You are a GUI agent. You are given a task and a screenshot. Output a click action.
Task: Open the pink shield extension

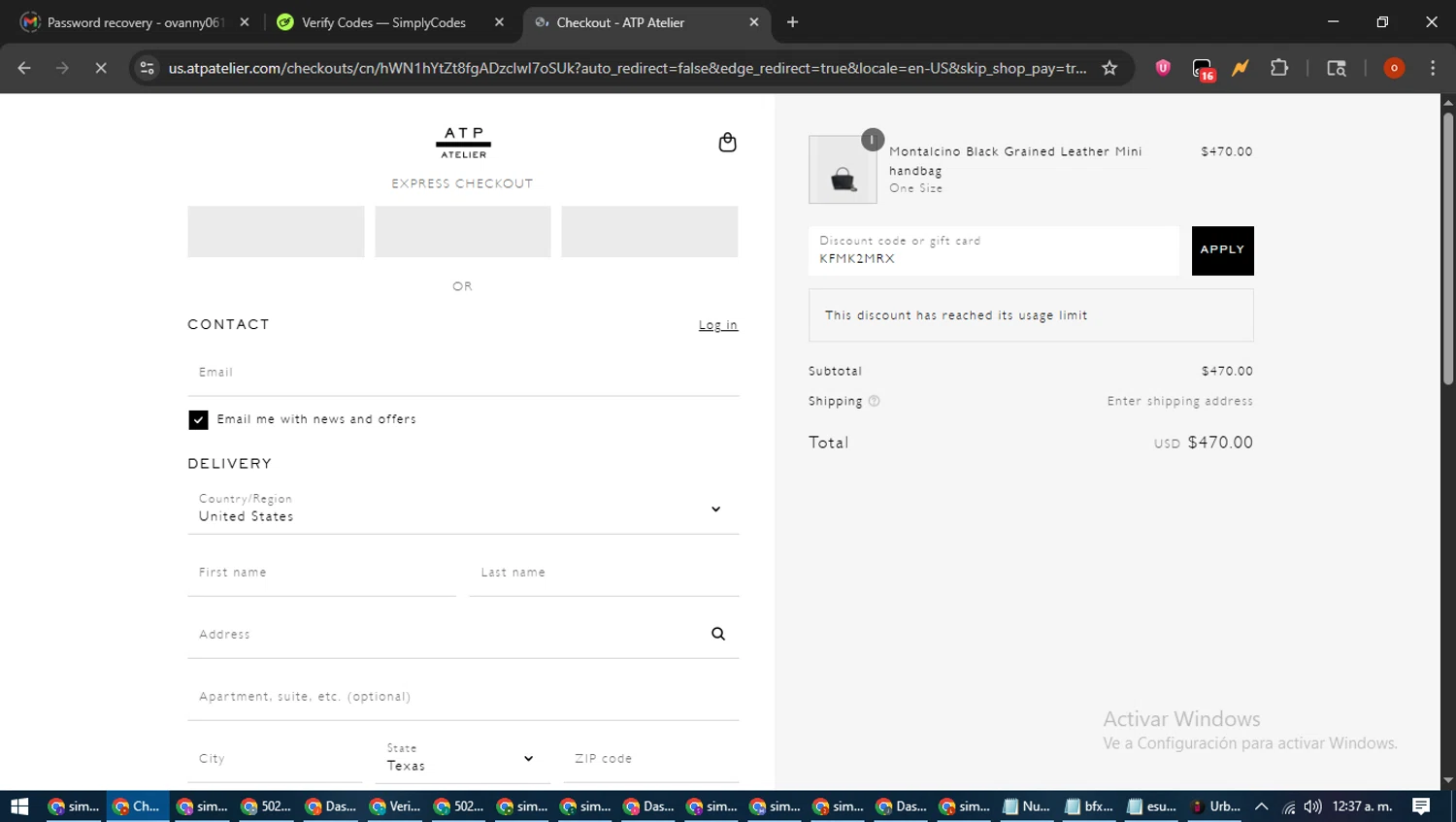coord(1163,68)
